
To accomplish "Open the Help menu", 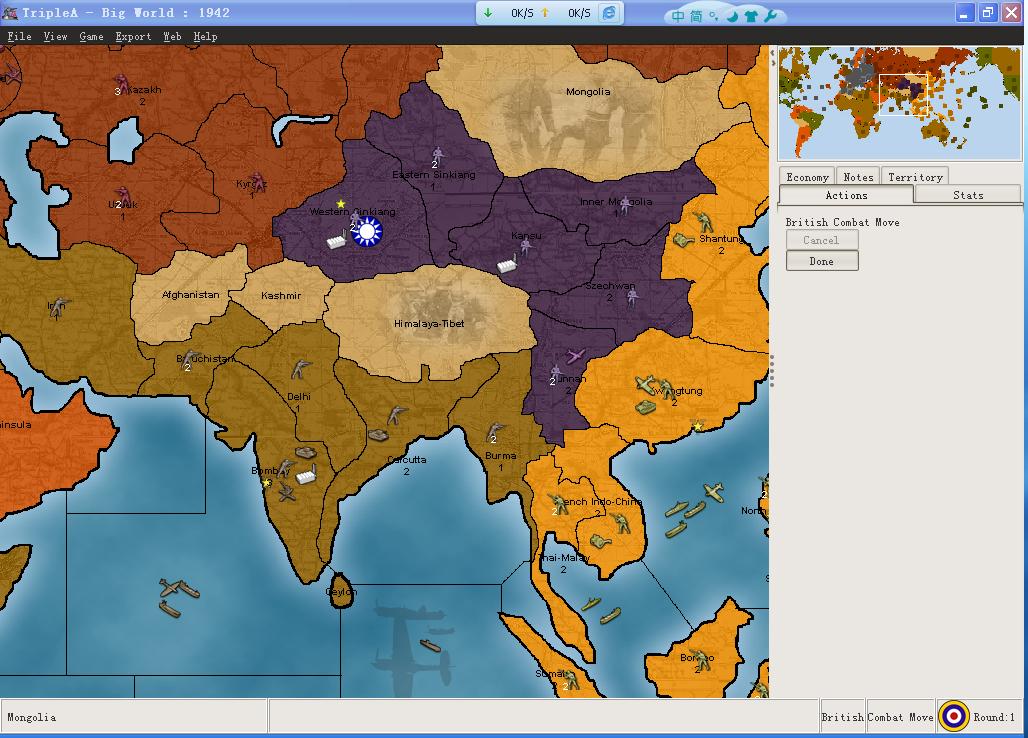I will point(205,37).
